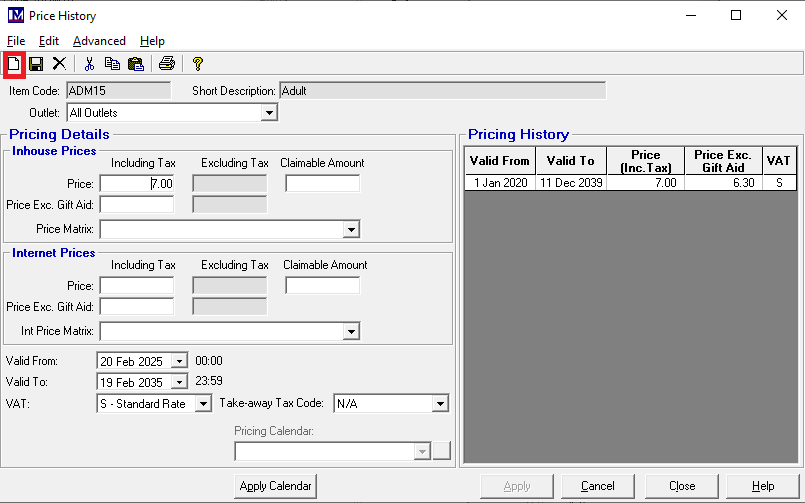Click the bottom Help button
The image size is (805, 503).
click(763, 486)
